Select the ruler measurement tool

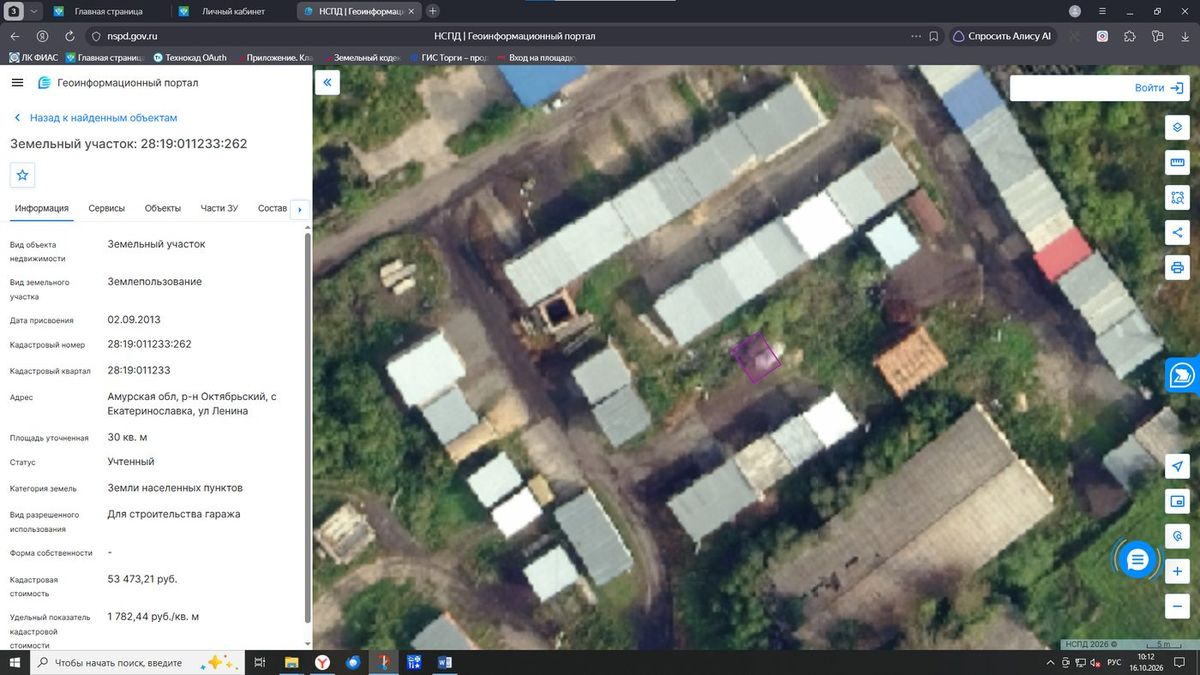1177,163
